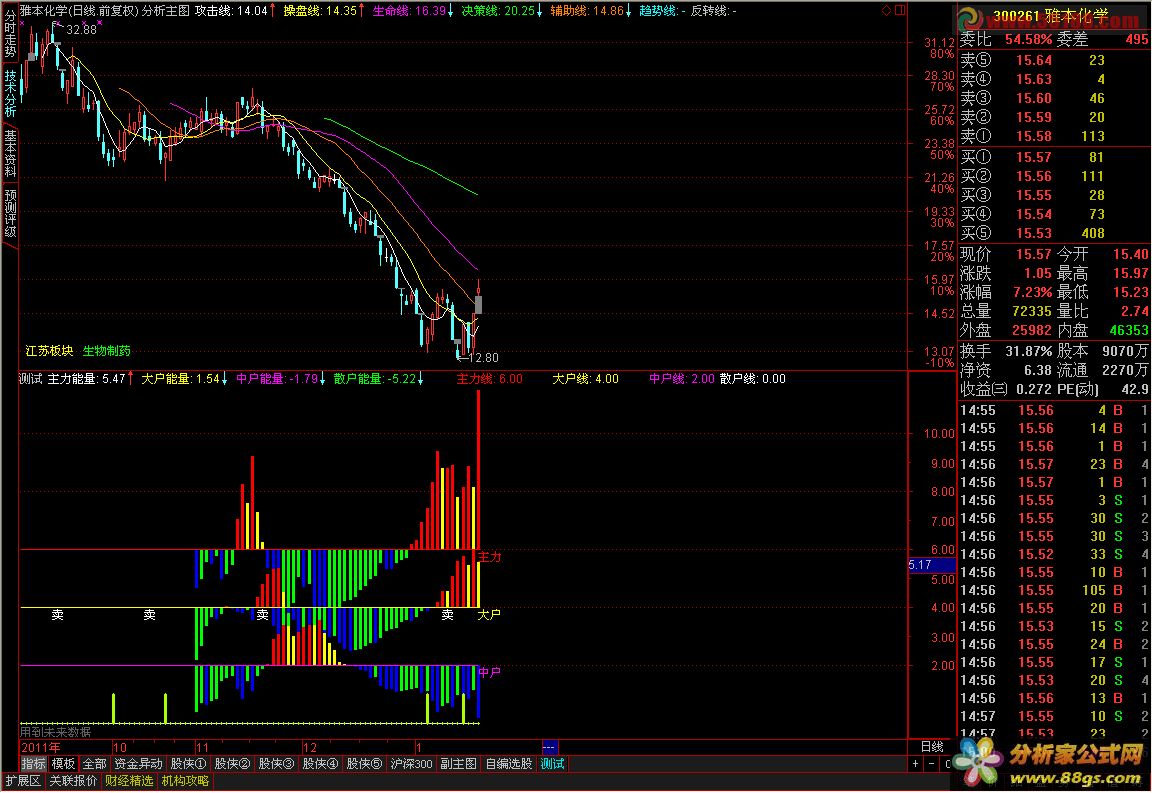Click the split-window icon beside the diamond
The height and width of the screenshot is (793, 1152).
[900, 10]
